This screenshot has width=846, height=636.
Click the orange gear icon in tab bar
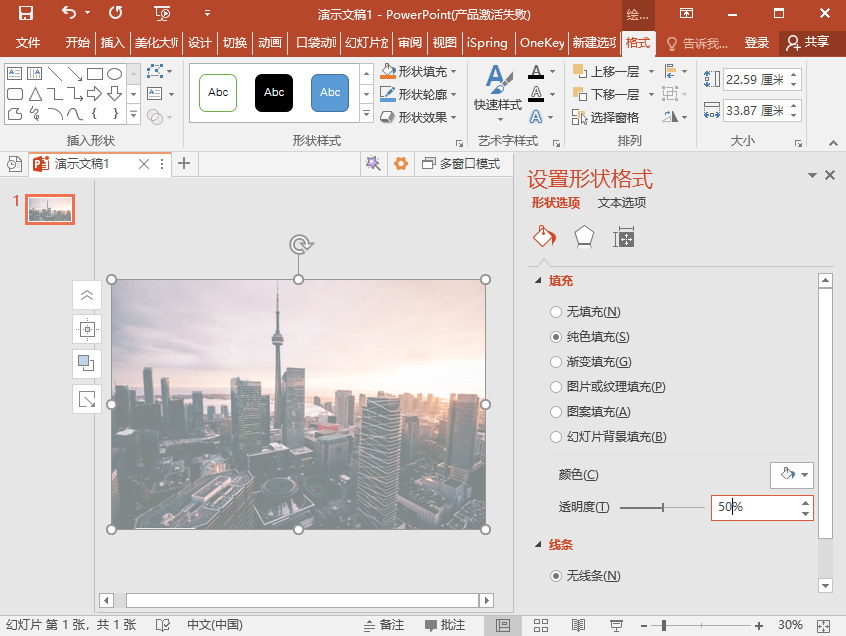point(400,164)
